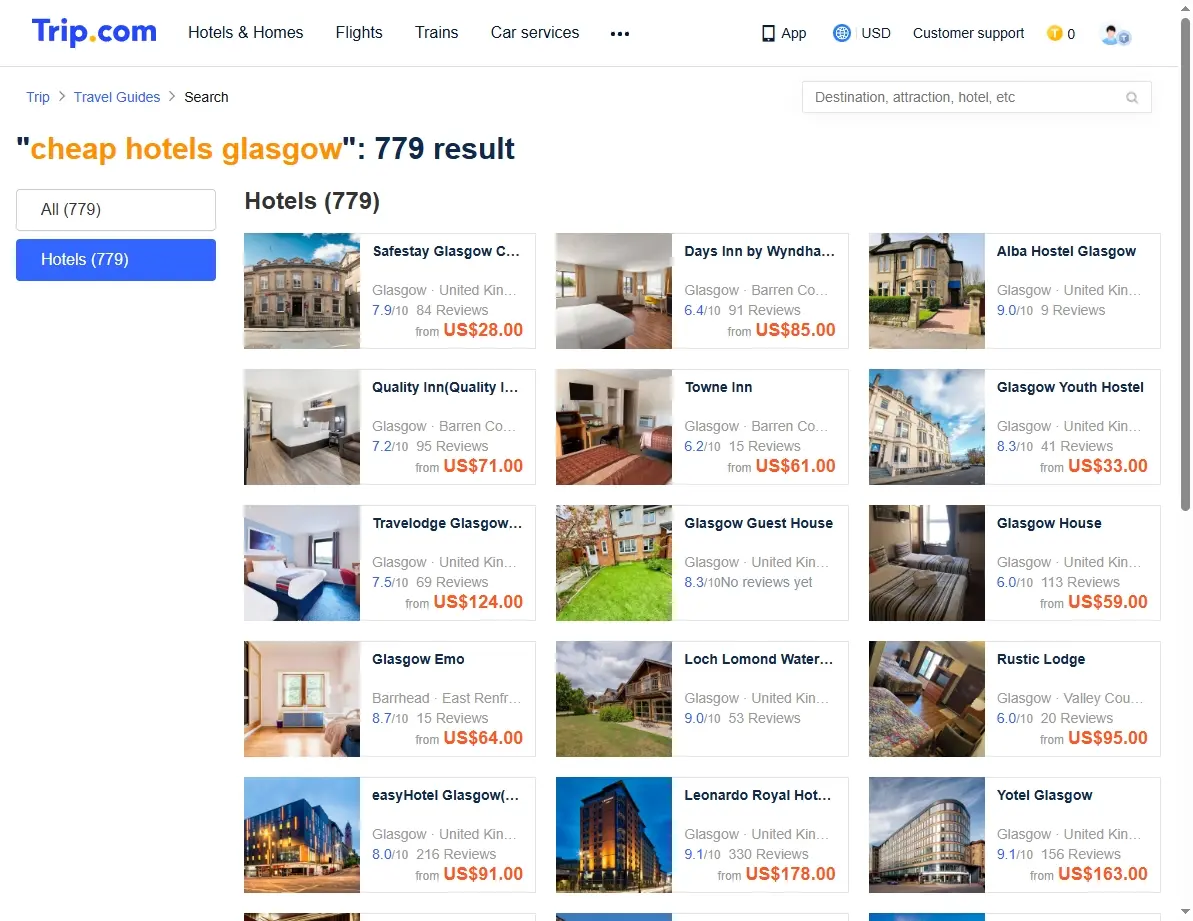1193x921 pixels.
Task: Click the 113 Reviews text
Action: 1080,583
